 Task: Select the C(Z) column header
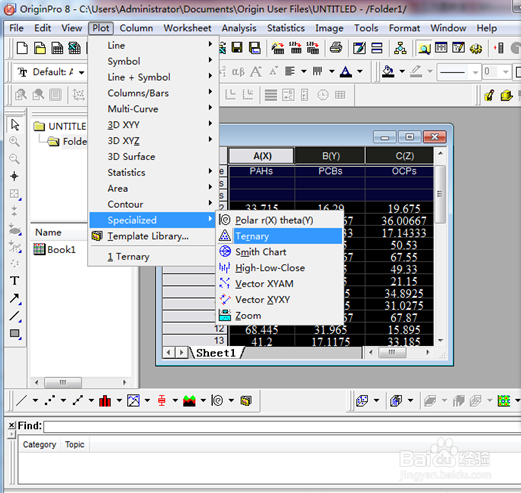pos(400,156)
